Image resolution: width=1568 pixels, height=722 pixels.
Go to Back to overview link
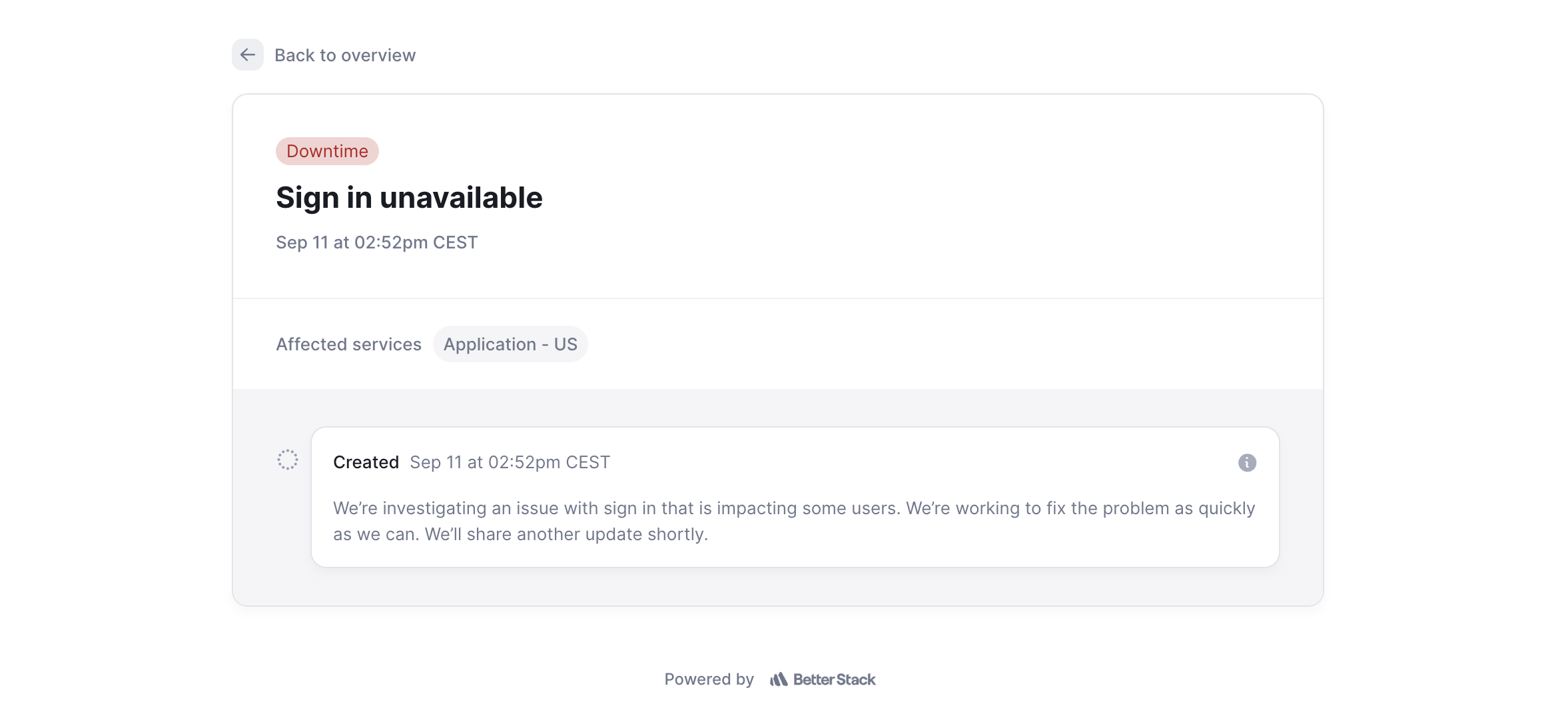344,55
